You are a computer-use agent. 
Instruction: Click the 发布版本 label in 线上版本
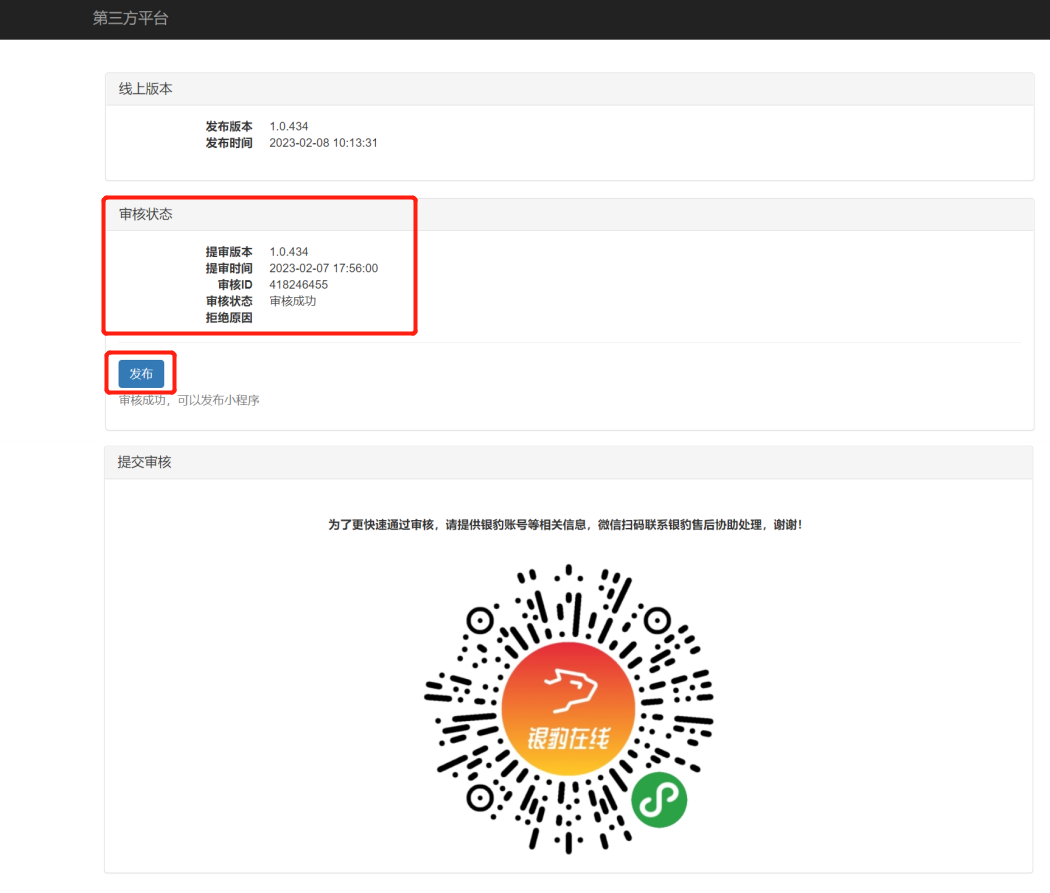229,127
